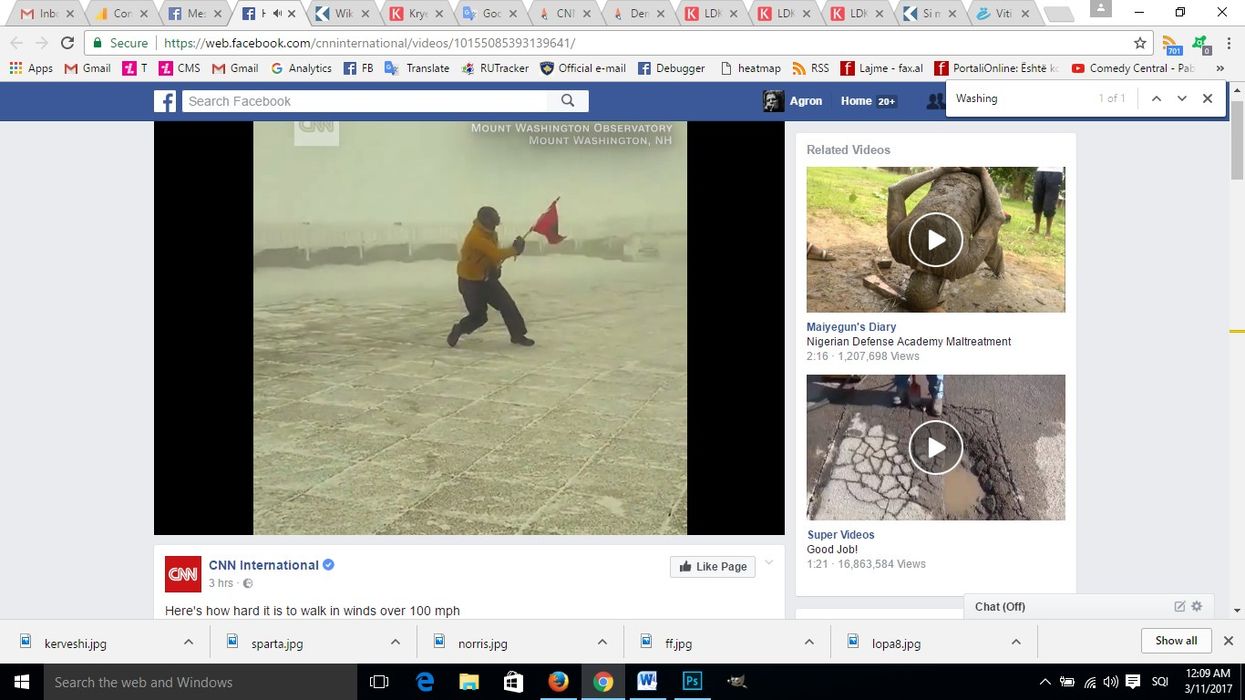Launch Photoshop from the taskbar
Image resolution: width=1245 pixels, height=700 pixels.
[691, 682]
